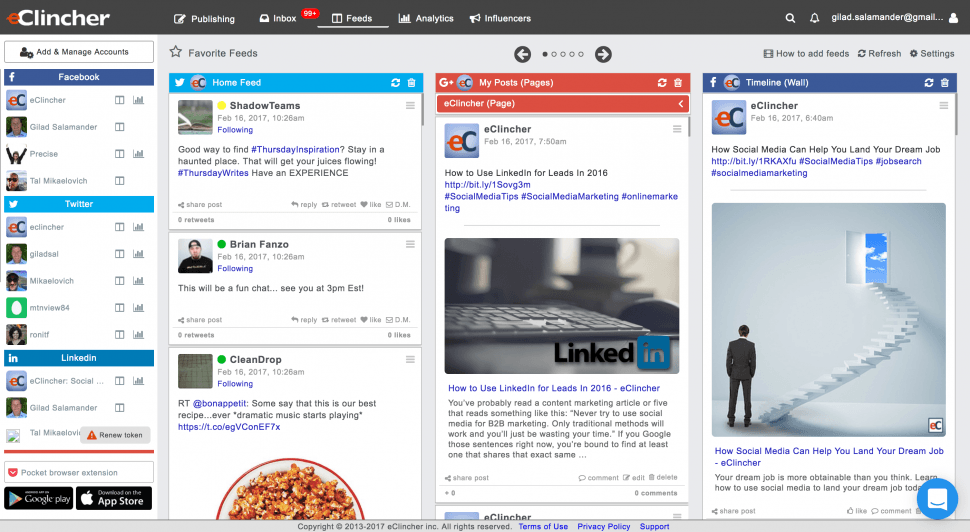Click Renew token button
Screen dimensions: 970x532
115,435
